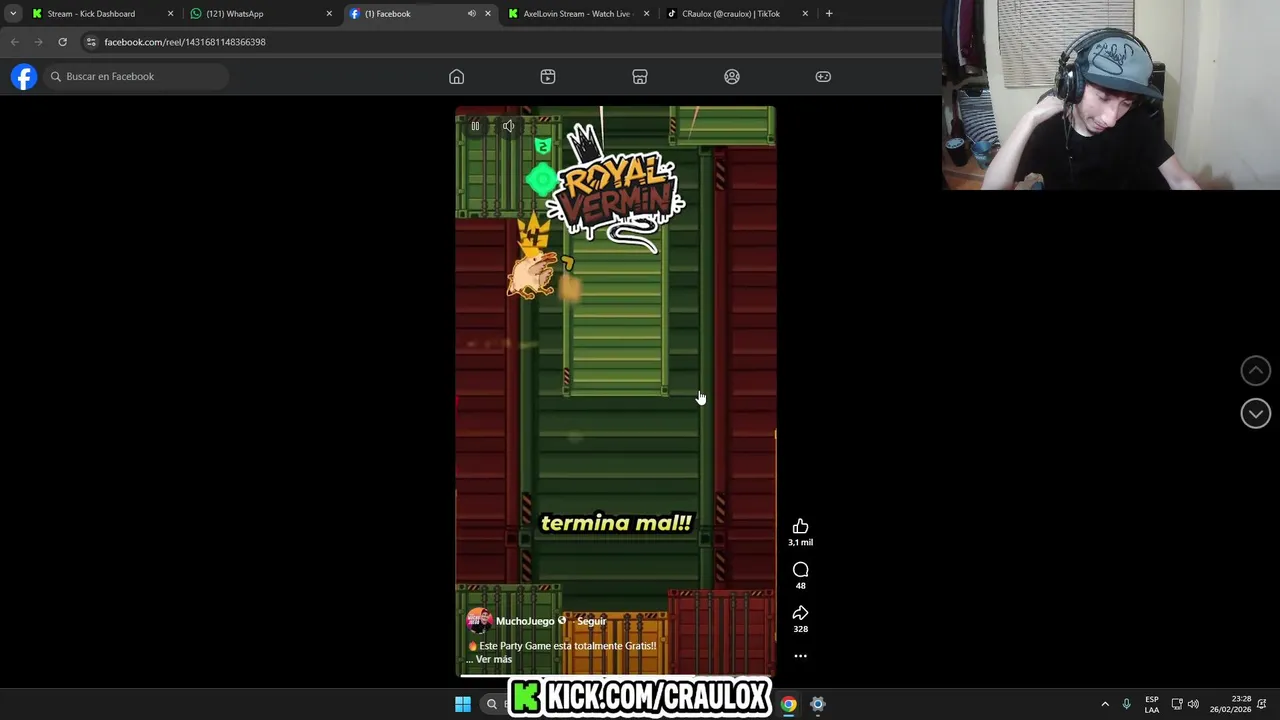This screenshot has height=720, width=1280.
Task: Open a new browser tab
Action: [x=829, y=14]
